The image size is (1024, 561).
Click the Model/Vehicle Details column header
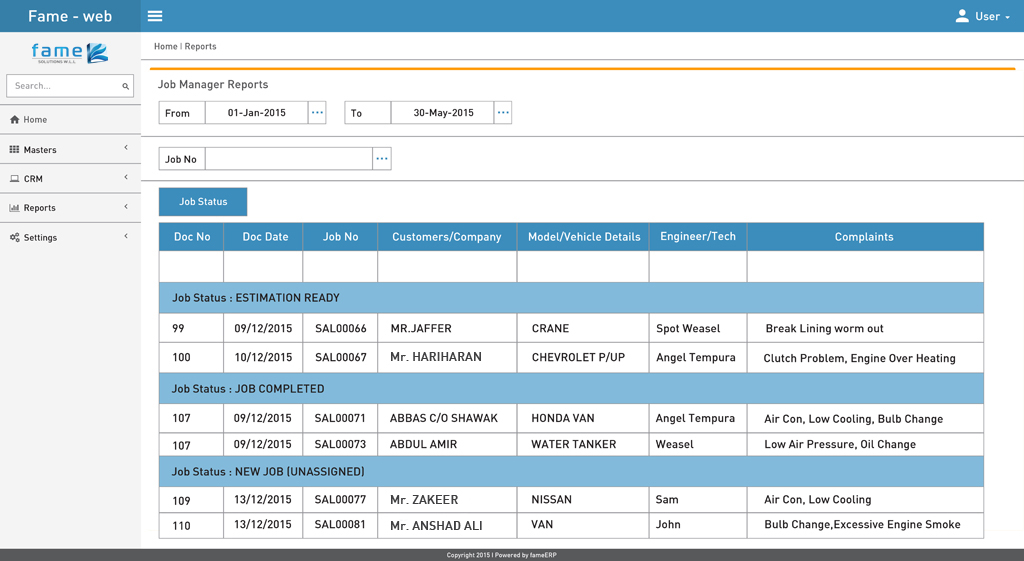click(584, 237)
